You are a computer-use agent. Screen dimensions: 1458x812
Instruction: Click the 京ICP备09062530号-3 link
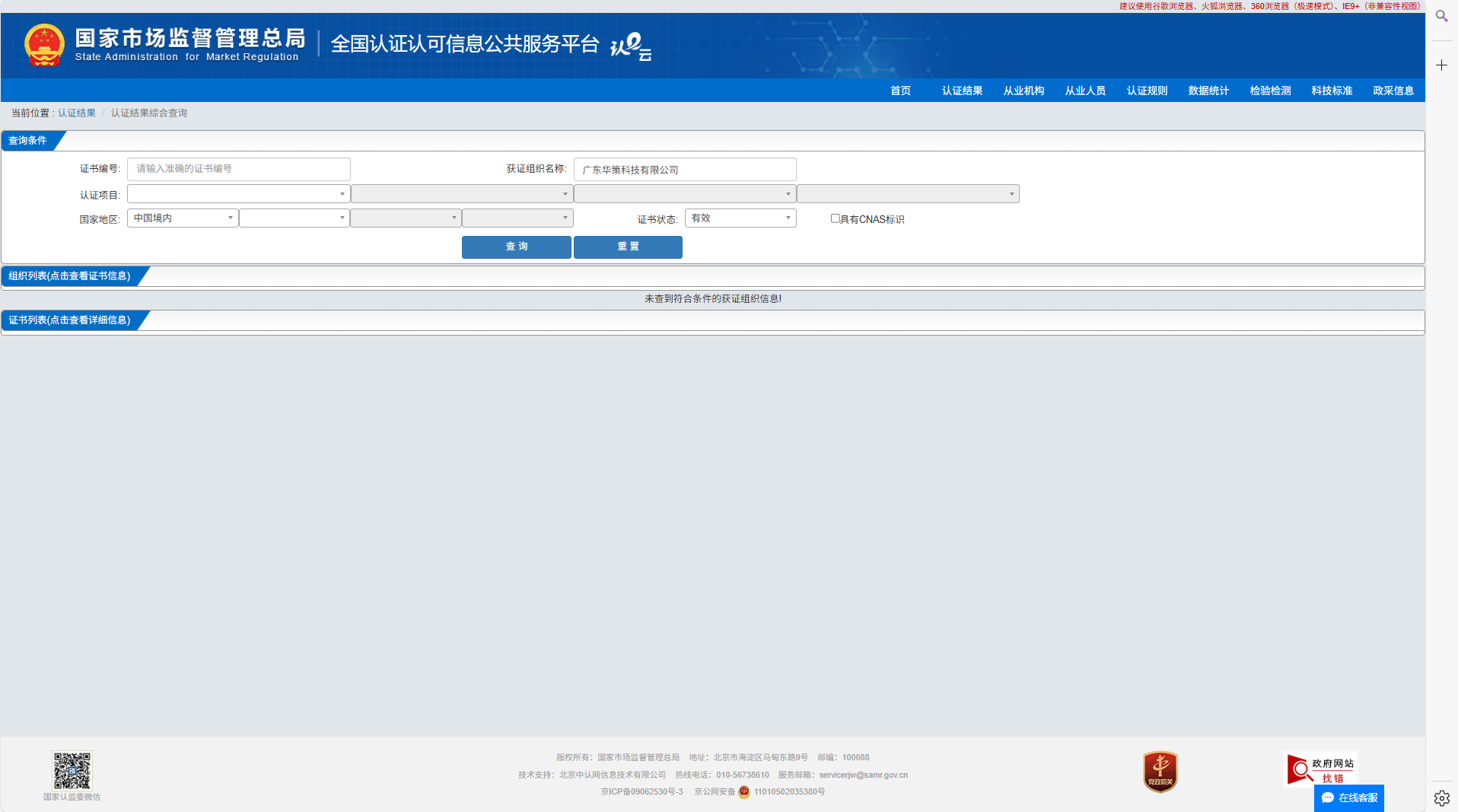click(641, 792)
